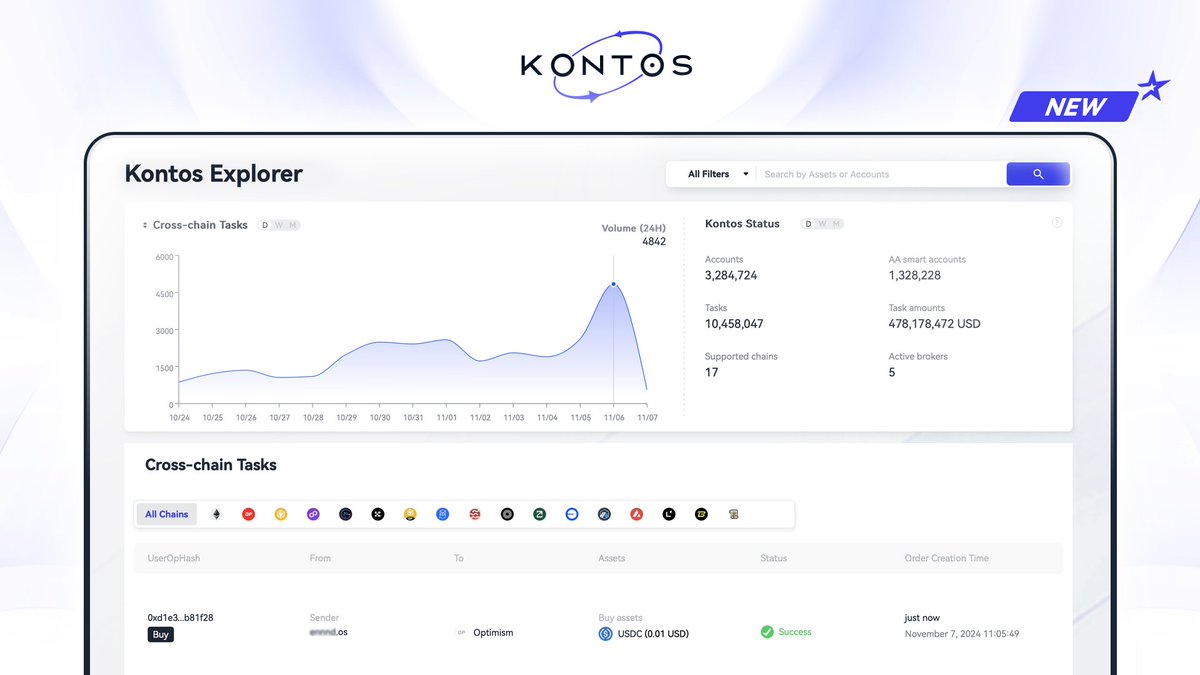Click the Buy tag under the hash

coord(160,634)
